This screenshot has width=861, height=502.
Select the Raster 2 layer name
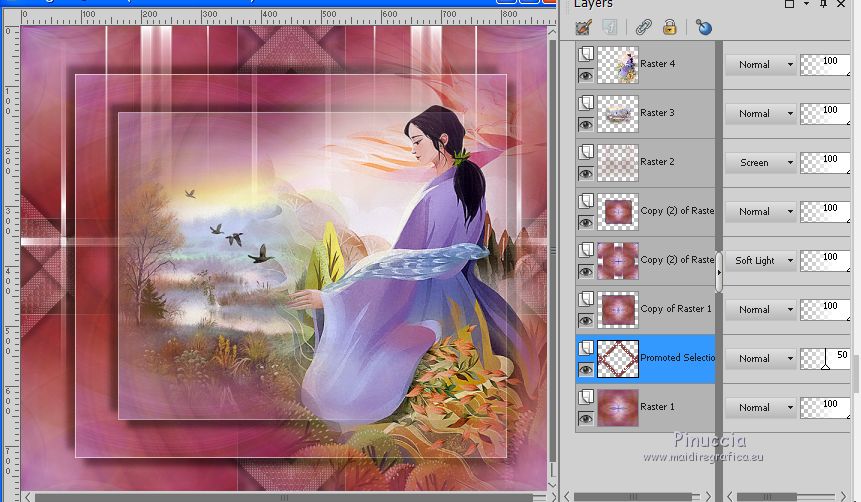pyautogui.click(x=657, y=161)
